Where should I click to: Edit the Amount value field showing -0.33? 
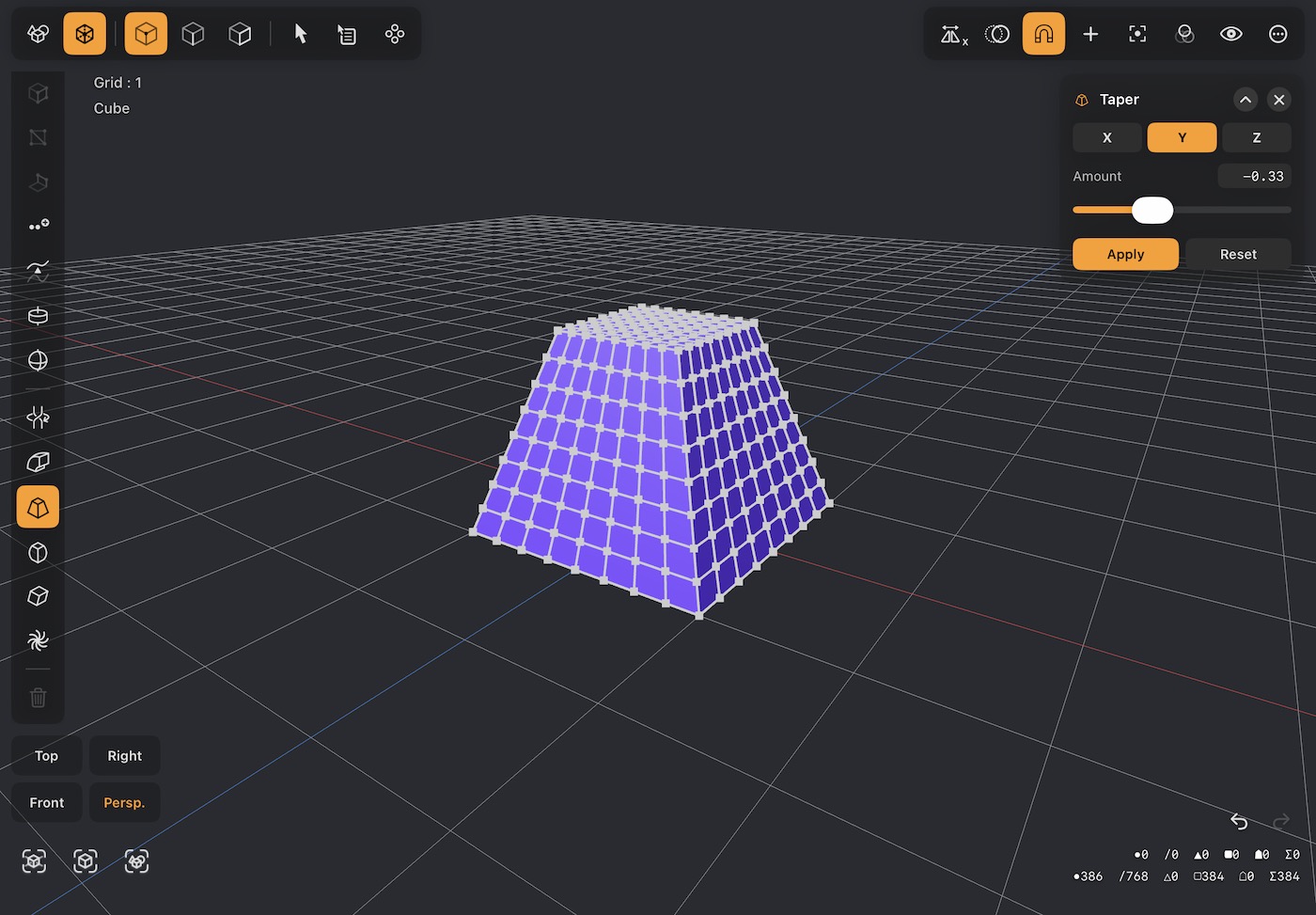coord(1255,176)
